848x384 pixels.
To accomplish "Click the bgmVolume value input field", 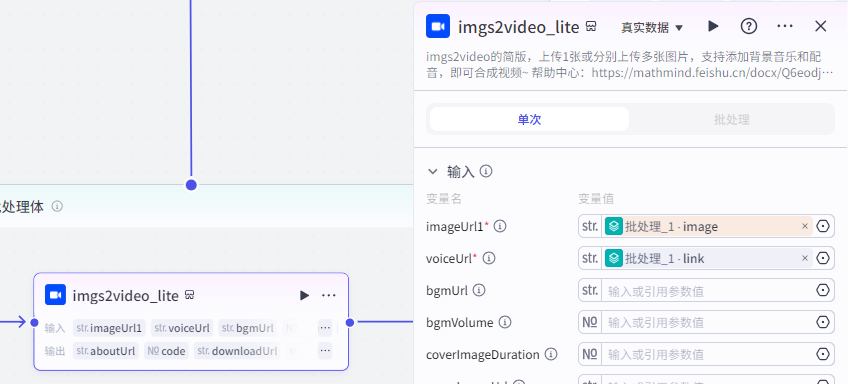I will pyautogui.click(x=707, y=323).
